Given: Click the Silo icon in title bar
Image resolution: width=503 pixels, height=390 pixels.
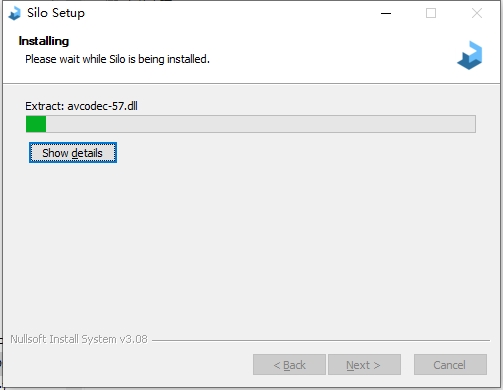Looking at the screenshot, I should (x=14, y=13).
